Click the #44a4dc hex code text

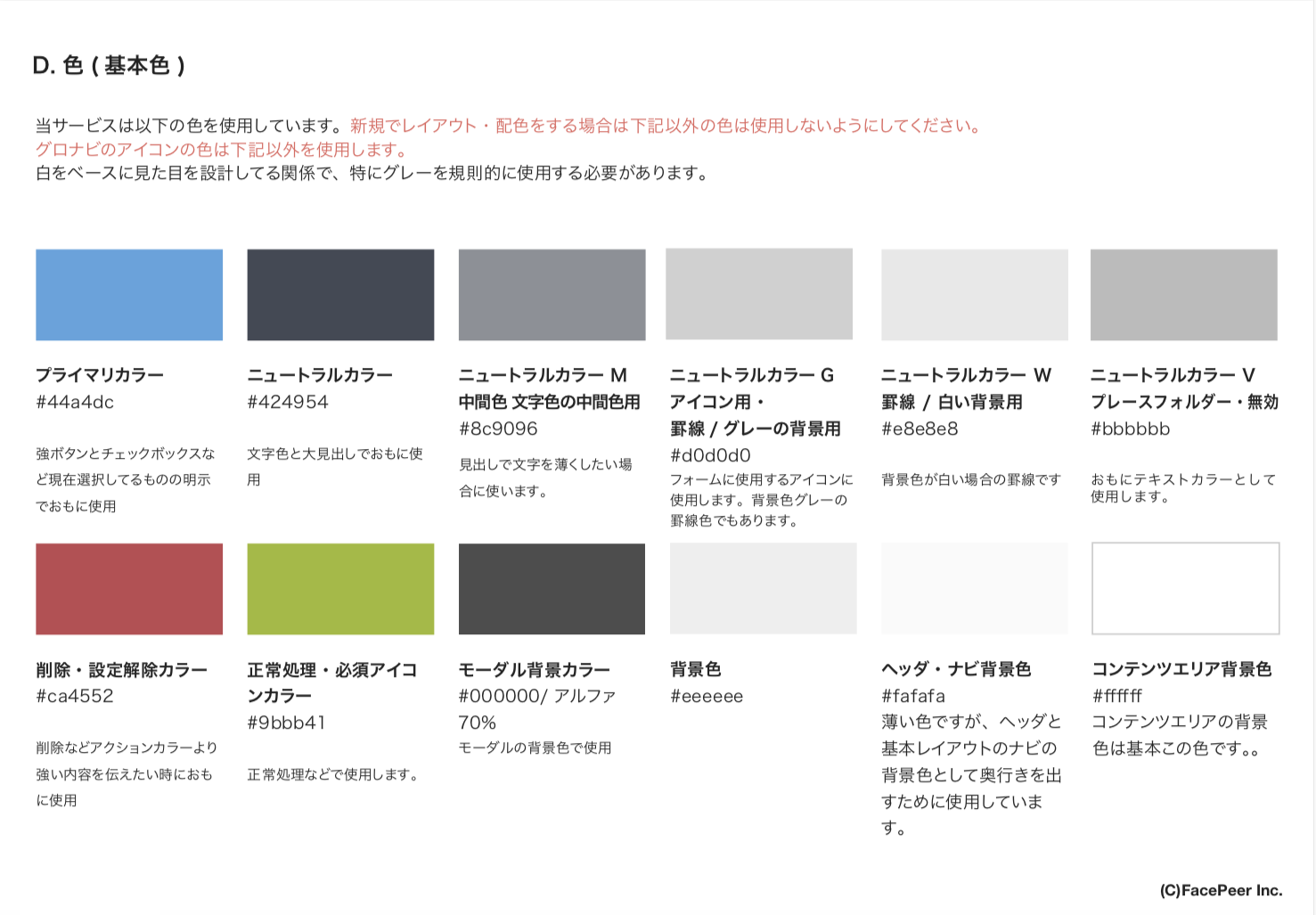(75, 402)
